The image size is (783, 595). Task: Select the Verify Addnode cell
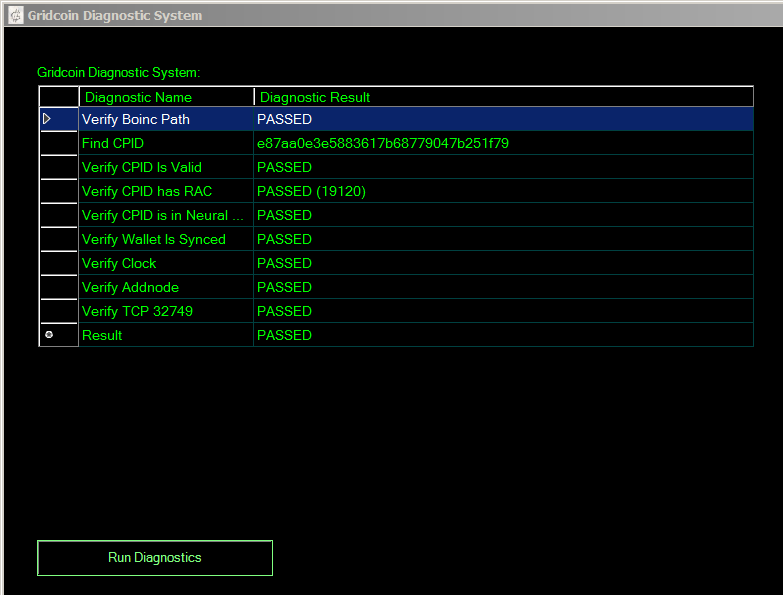point(165,287)
